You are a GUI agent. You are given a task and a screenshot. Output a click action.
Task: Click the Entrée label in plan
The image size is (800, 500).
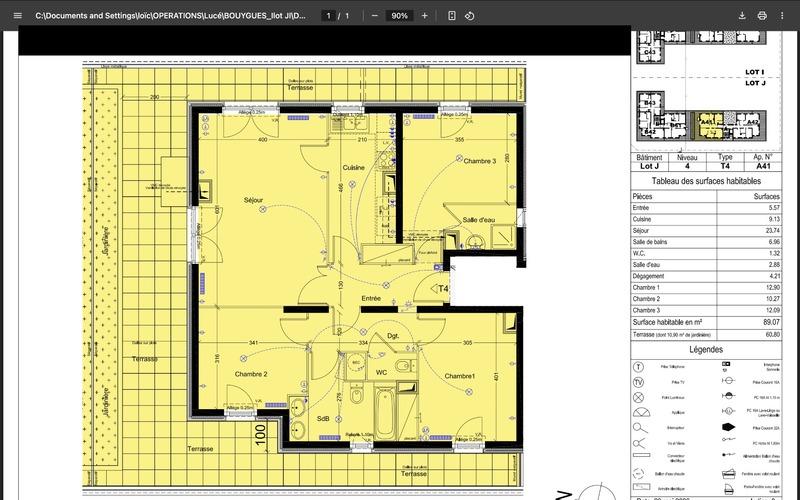click(370, 298)
